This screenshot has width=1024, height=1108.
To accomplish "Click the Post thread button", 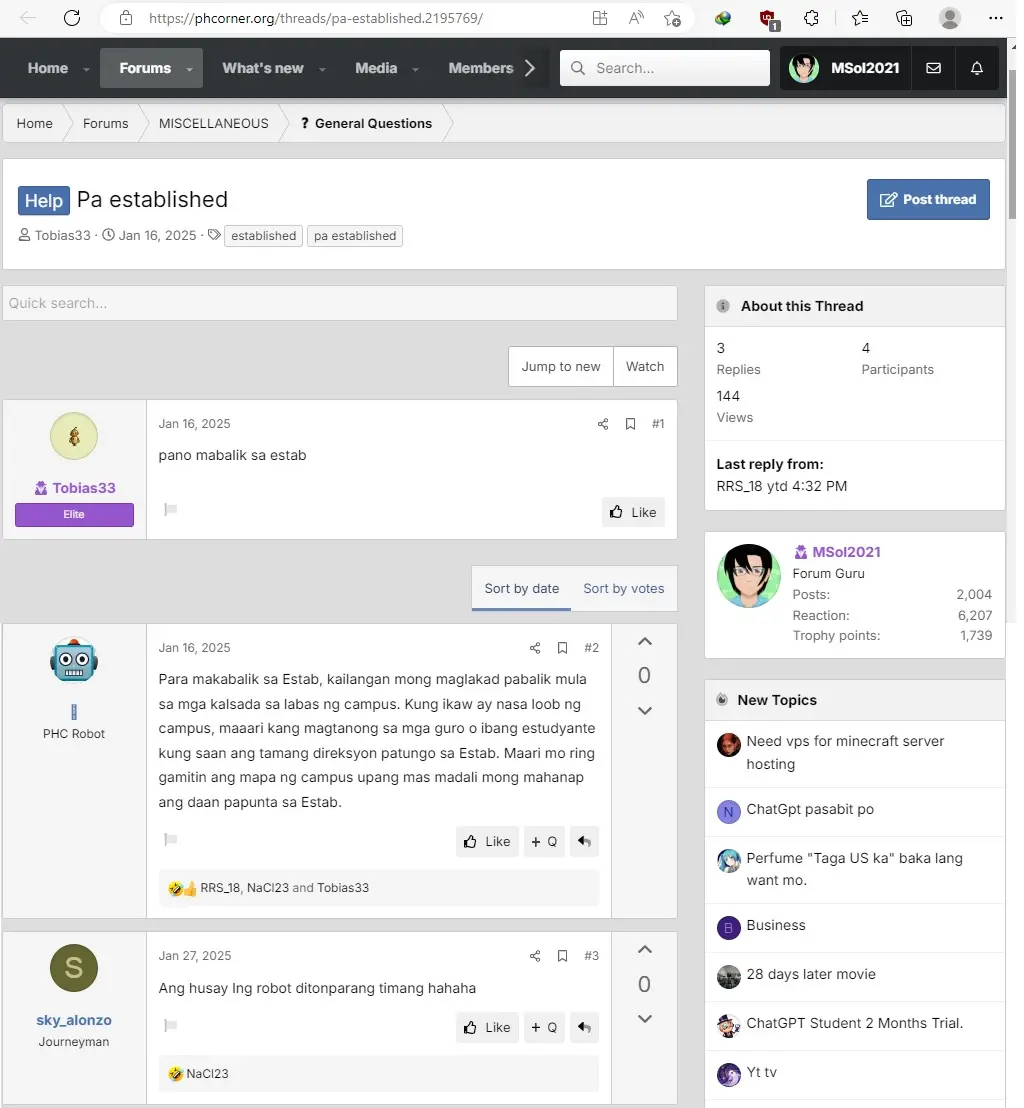I will point(928,199).
